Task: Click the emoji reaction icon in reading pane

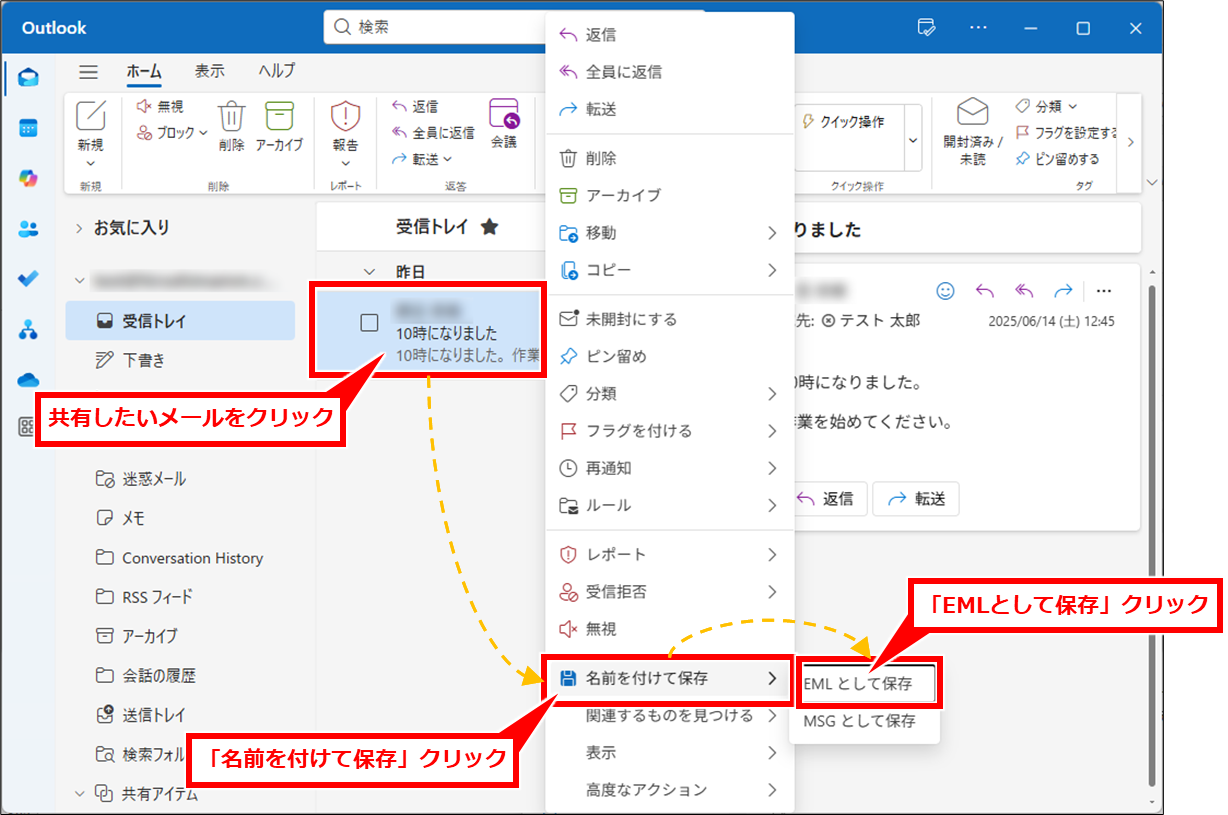Action: [945, 291]
